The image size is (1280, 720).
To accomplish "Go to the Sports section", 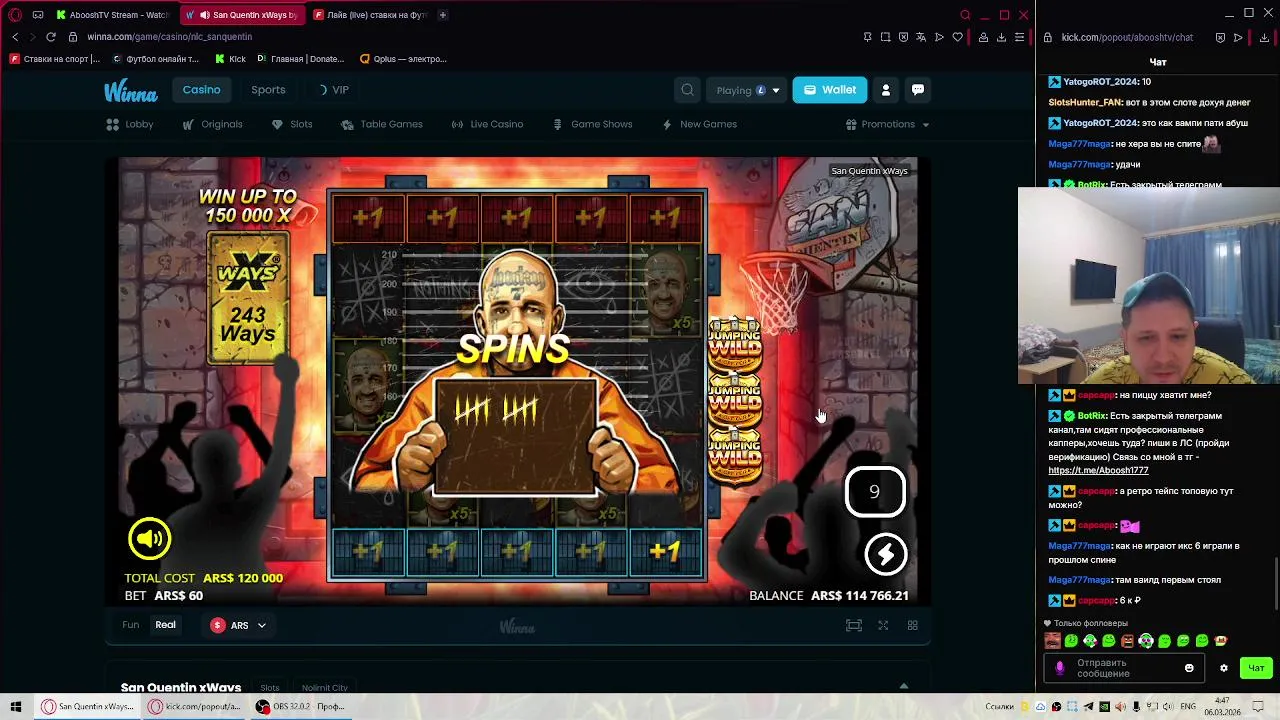I will point(268,90).
